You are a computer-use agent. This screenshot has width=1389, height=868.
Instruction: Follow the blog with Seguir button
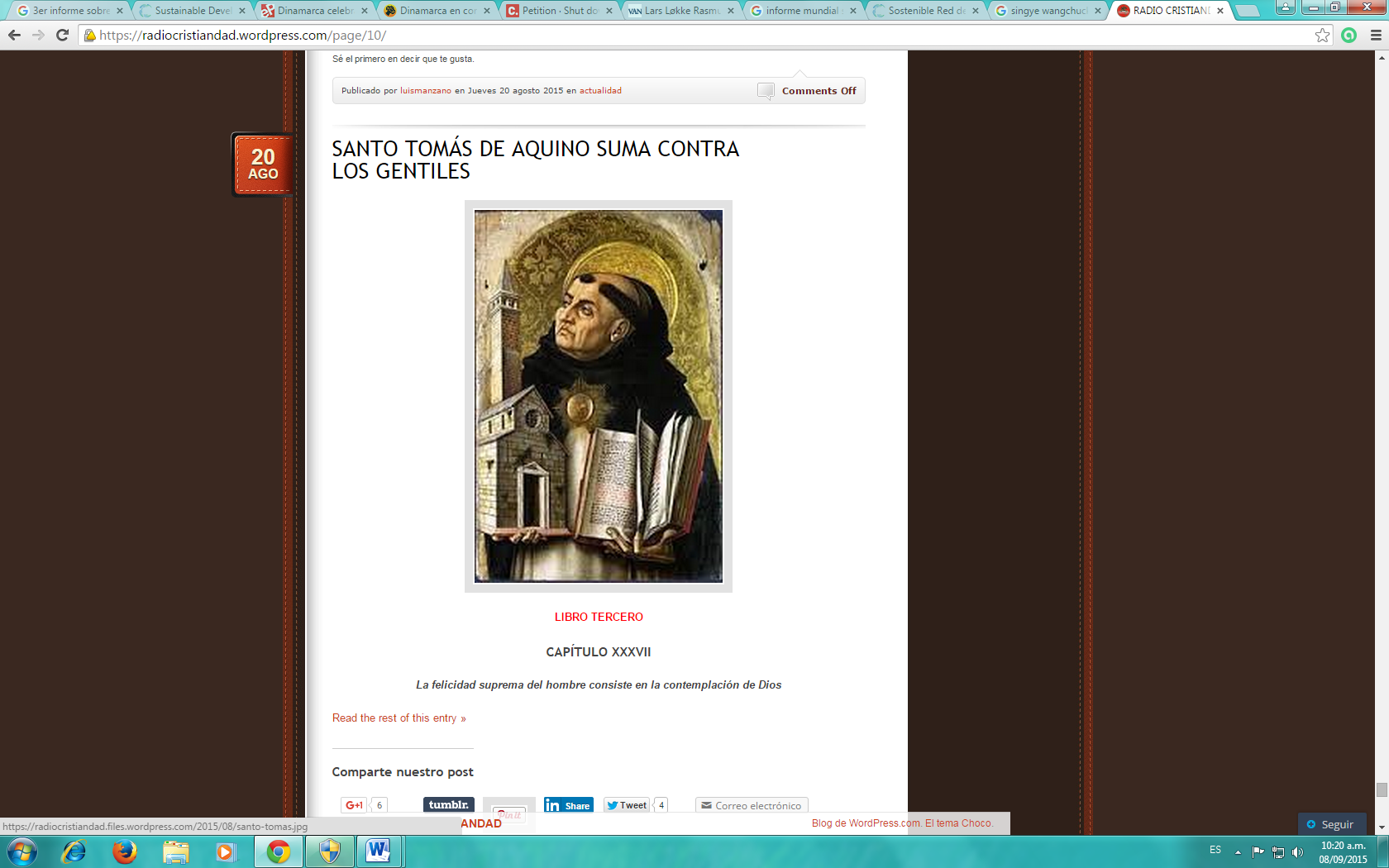pyautogui.click(x=1330, y=824)
